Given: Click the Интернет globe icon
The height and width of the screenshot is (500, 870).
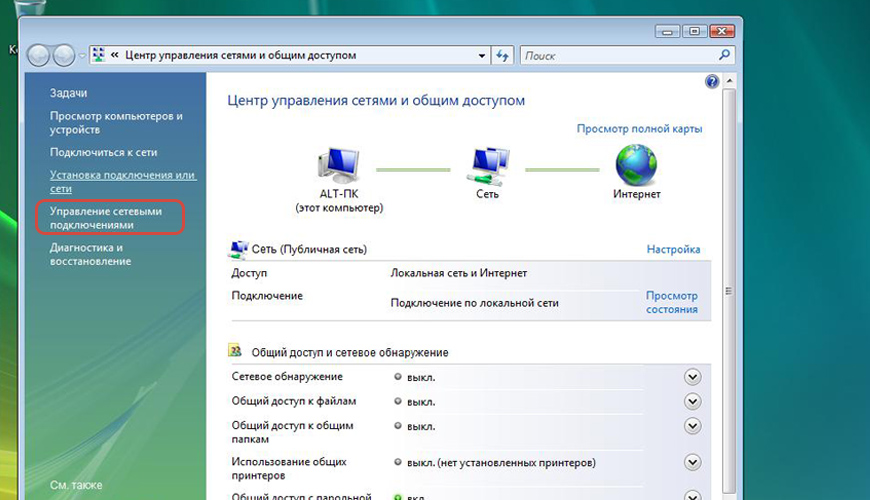Looking at the screenshot, I should (636, 165).
